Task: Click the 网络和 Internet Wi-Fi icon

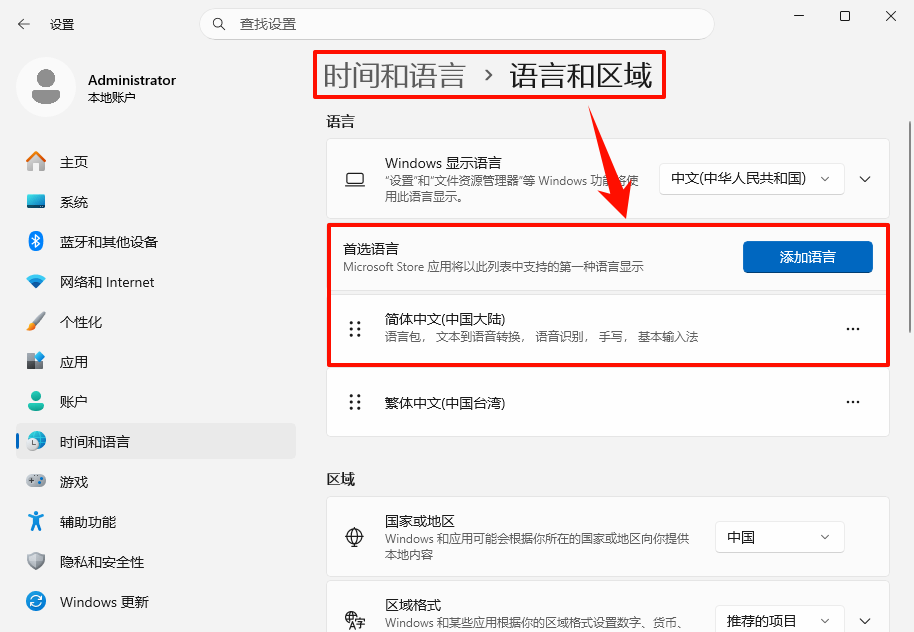Action: (x=36, y=282)
